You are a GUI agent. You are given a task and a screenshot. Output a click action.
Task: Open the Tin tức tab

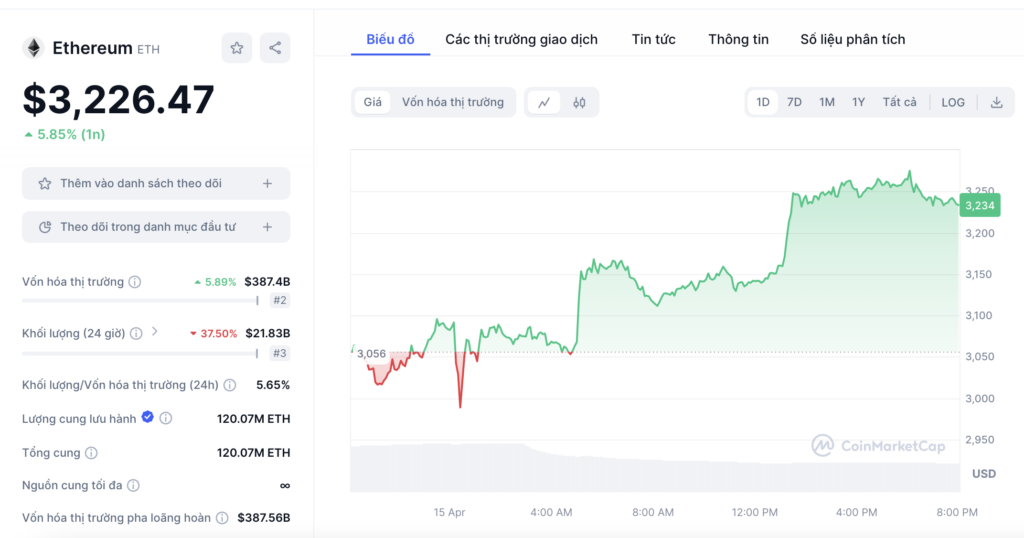(x=653, y=39)
